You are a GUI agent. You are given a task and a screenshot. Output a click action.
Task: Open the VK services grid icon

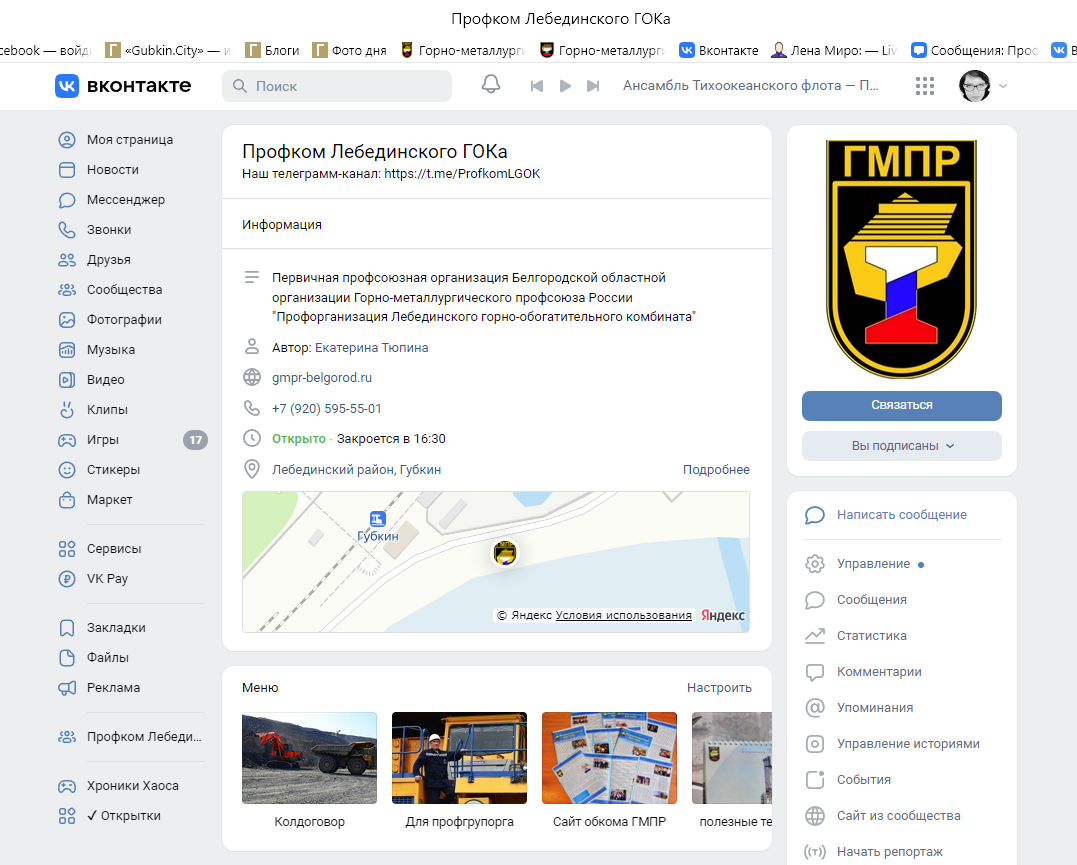(x=925, y=86)
